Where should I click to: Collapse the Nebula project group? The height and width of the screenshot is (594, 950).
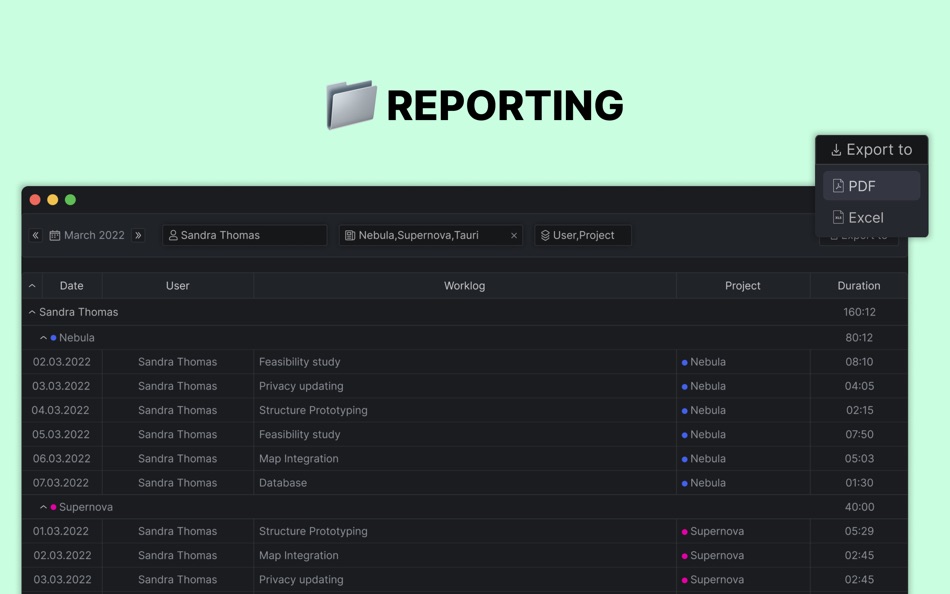coord(43,338)
